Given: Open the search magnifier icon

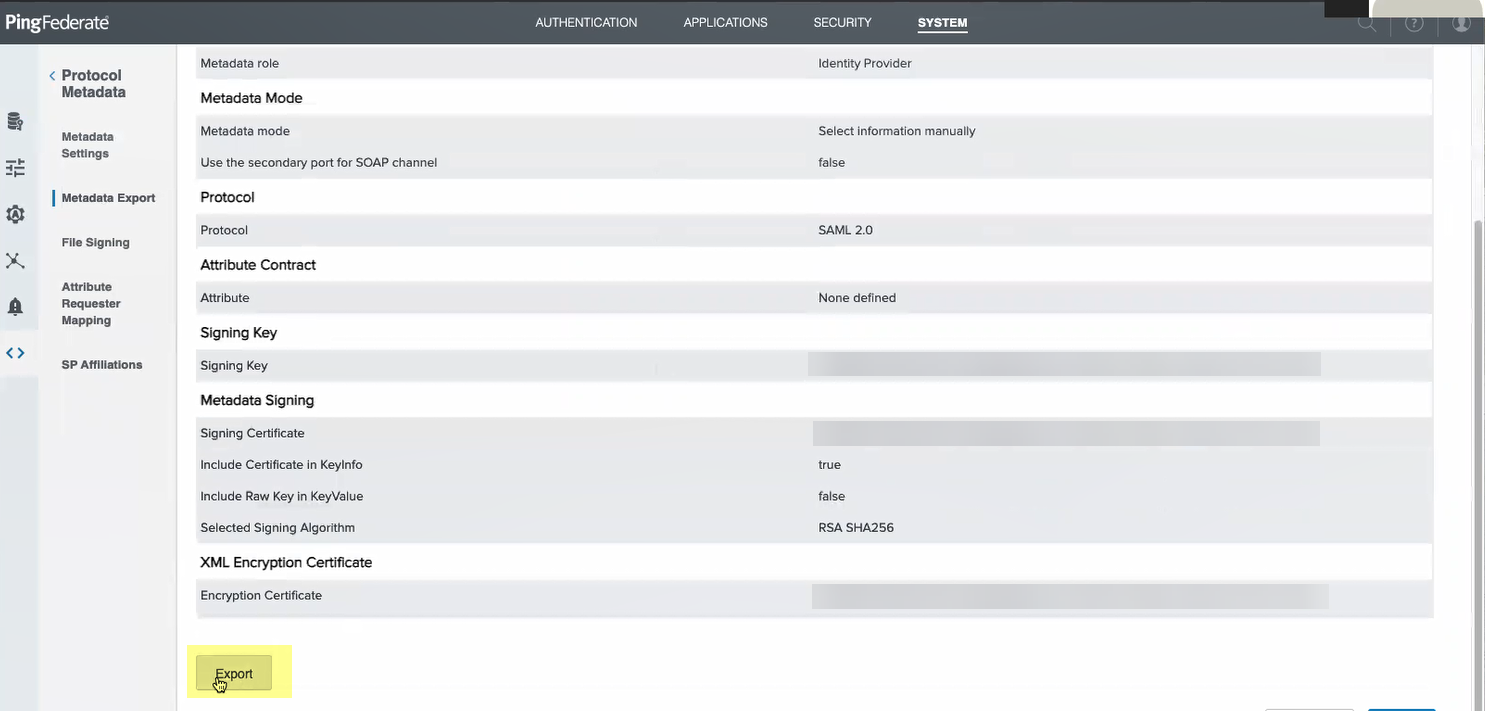Looking at the screenshot, I should [1366, 23].
